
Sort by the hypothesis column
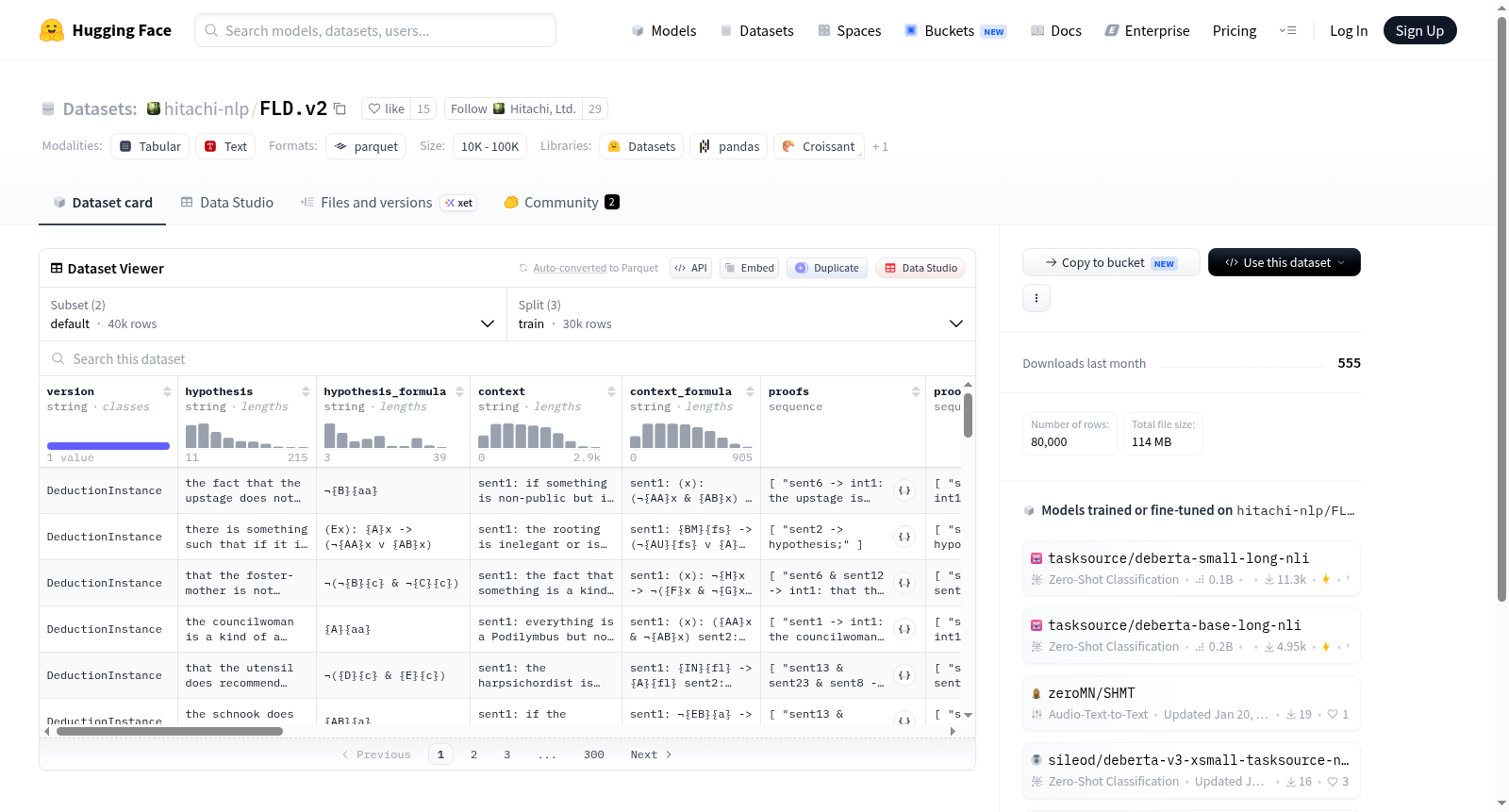[x=306, y=391]
